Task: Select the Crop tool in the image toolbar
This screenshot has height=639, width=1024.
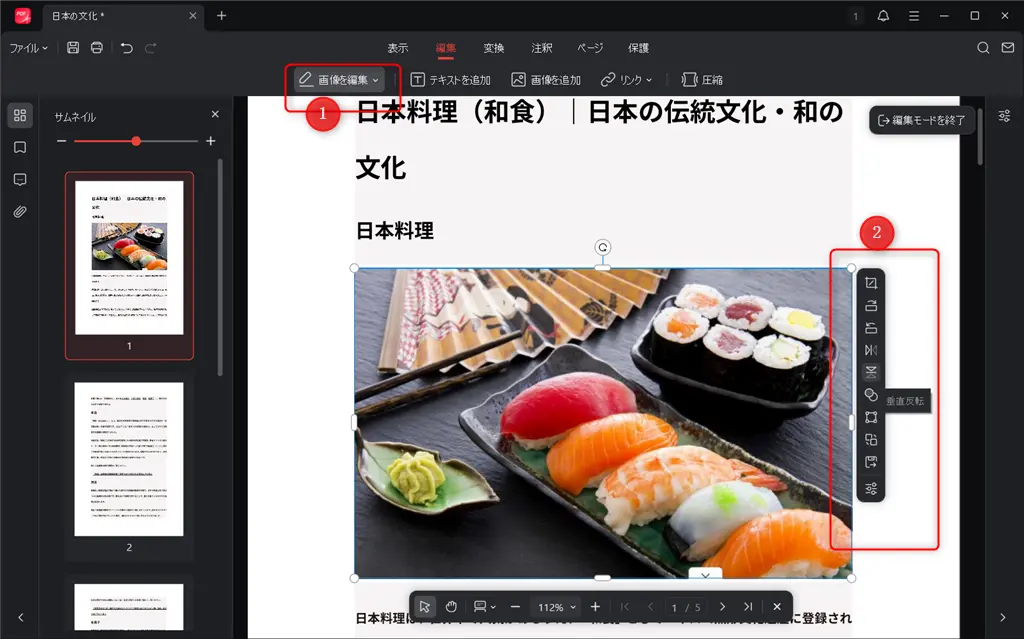Action: point(870,285)
